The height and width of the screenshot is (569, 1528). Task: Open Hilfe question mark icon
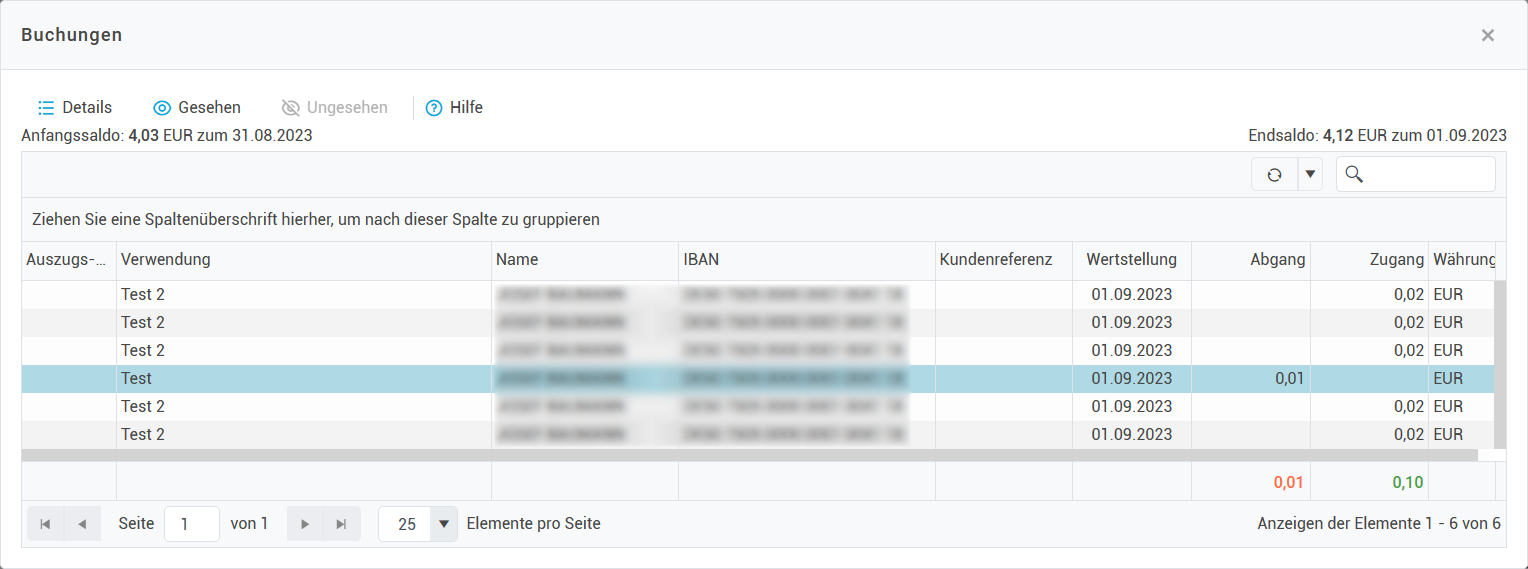point(434,108)
